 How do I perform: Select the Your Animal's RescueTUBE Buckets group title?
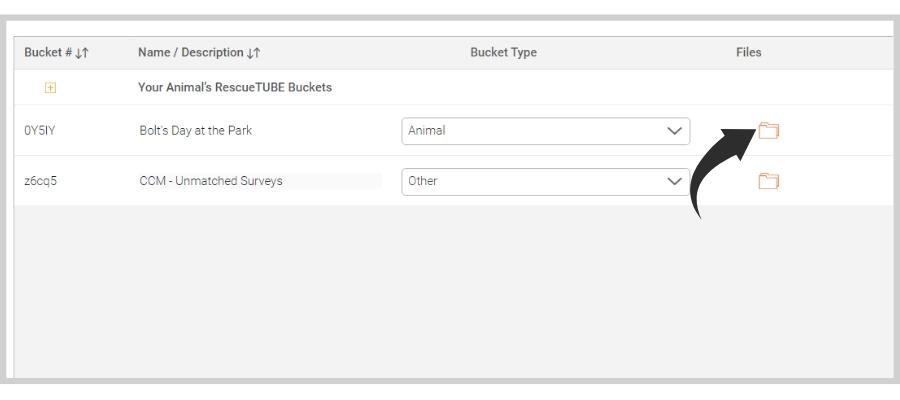click(x=235, y=87)
